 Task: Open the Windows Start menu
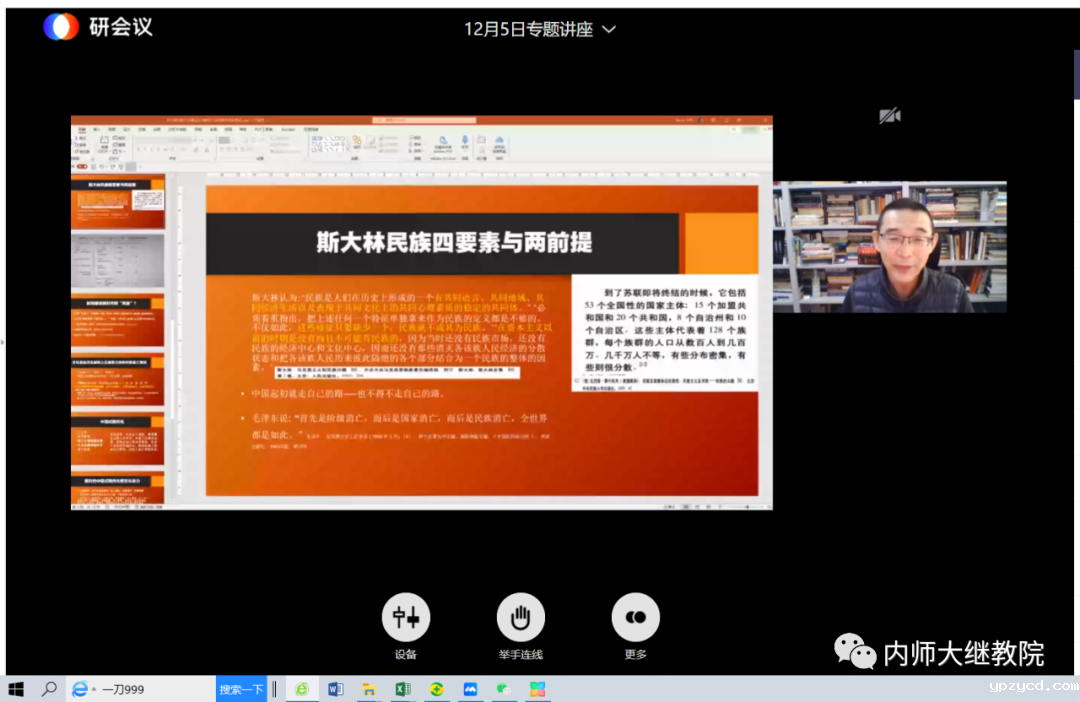16,689
